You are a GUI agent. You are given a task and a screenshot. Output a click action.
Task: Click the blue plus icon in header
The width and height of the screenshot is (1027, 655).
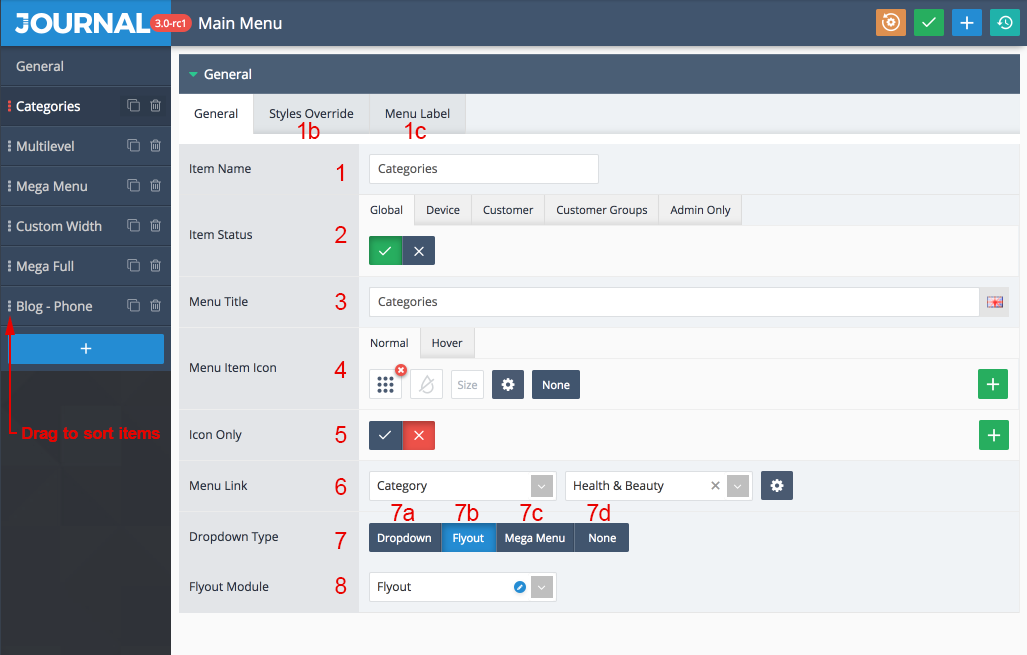(x=966, y=23)
